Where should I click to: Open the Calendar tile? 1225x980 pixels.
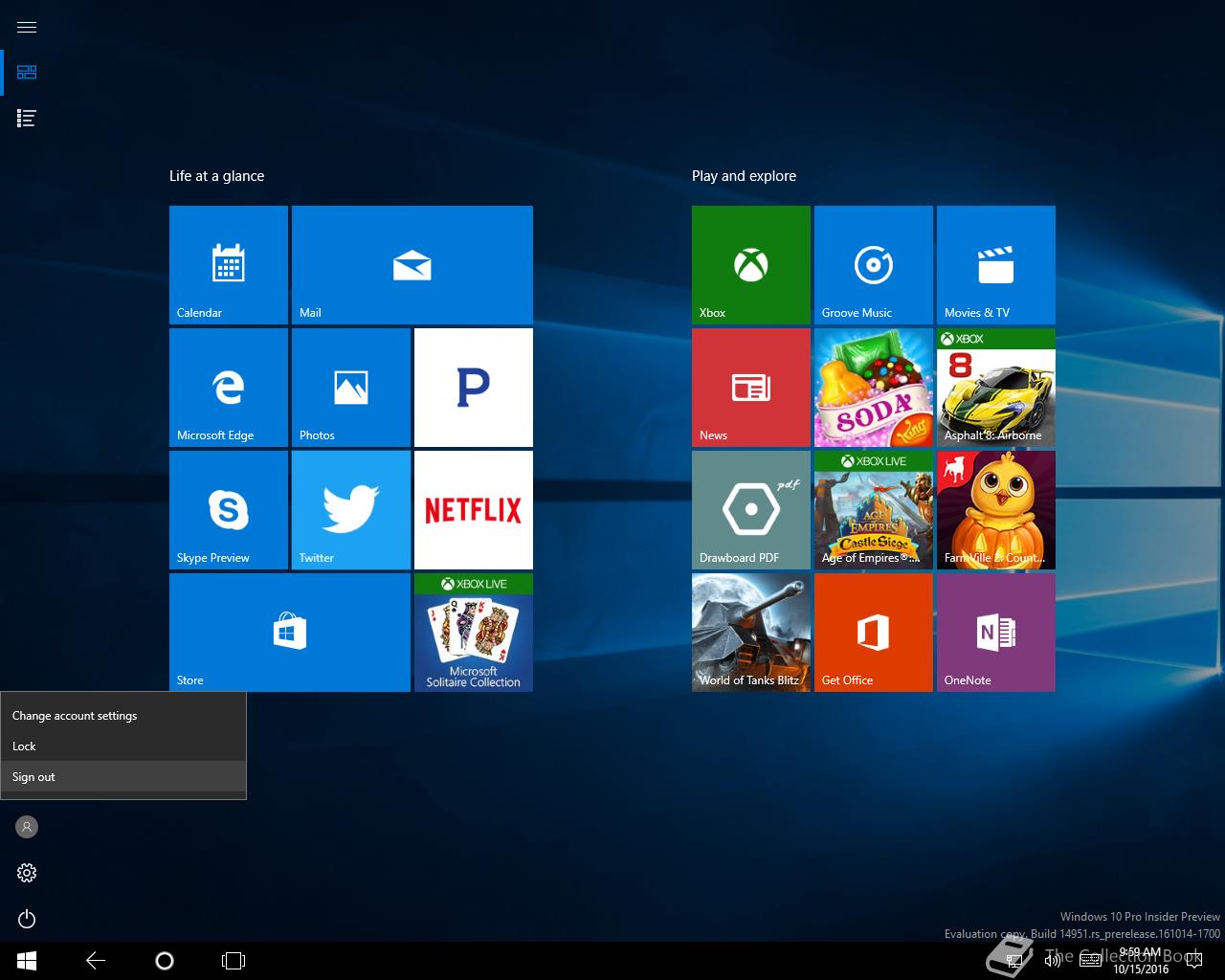click(229, 265)
